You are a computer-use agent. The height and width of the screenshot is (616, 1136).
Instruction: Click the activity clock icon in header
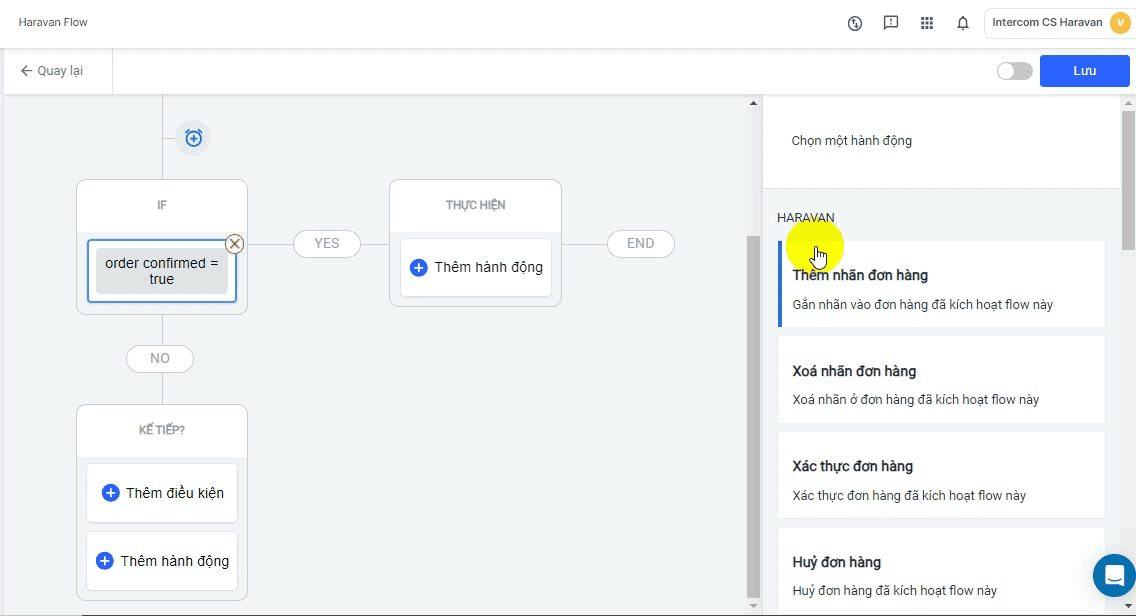(855, 23)
